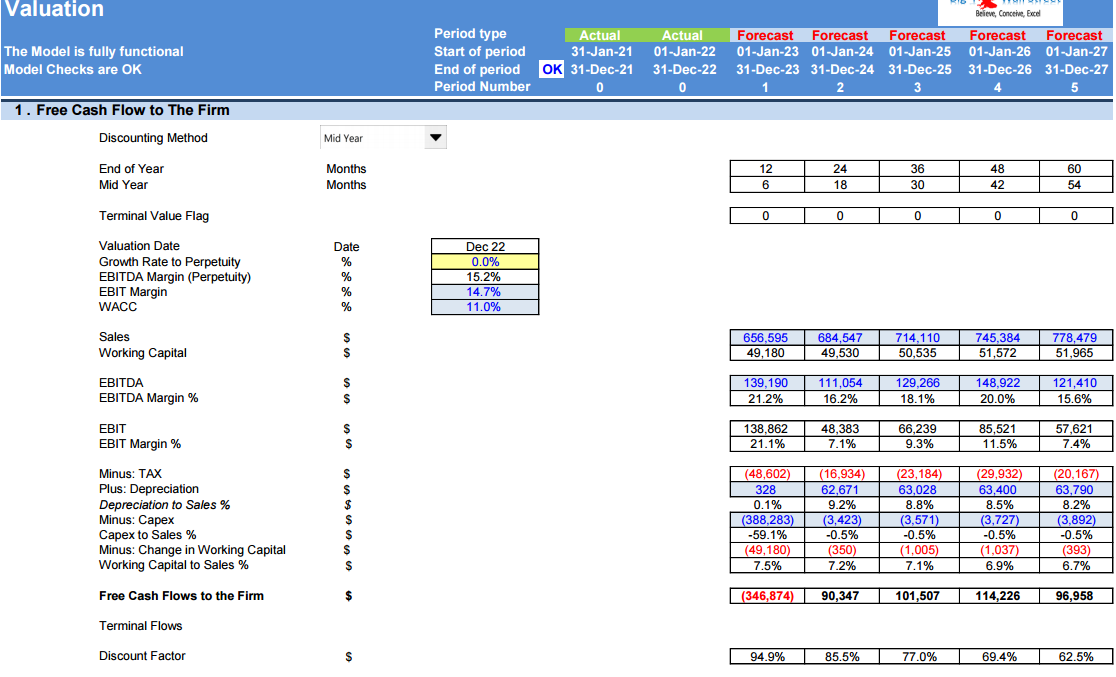Select Discount Factor 94.9% cell
This screenshot has height=677, width=1116.
click(x=767, y=656)
